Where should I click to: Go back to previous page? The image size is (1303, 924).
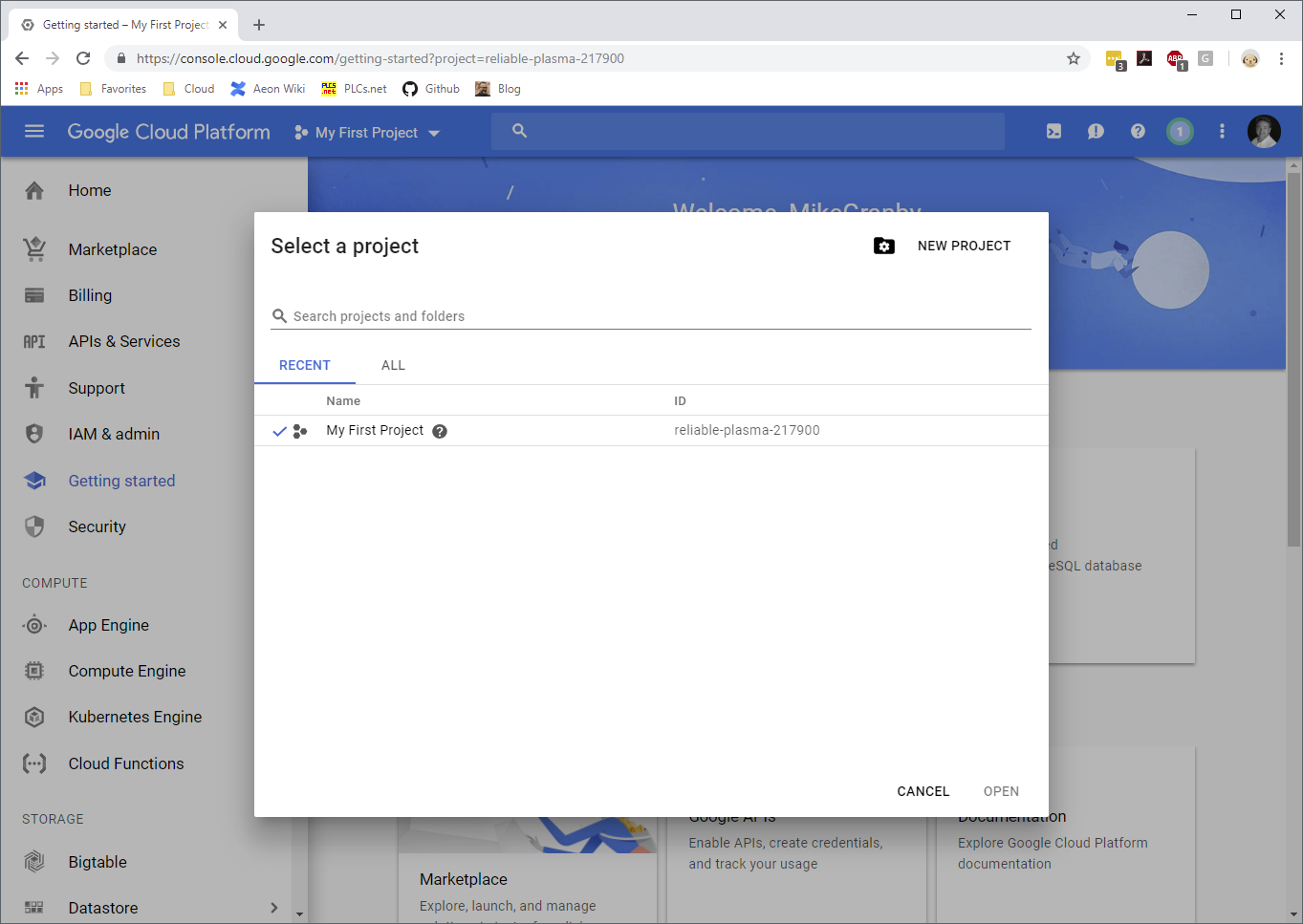click(22, 58)
